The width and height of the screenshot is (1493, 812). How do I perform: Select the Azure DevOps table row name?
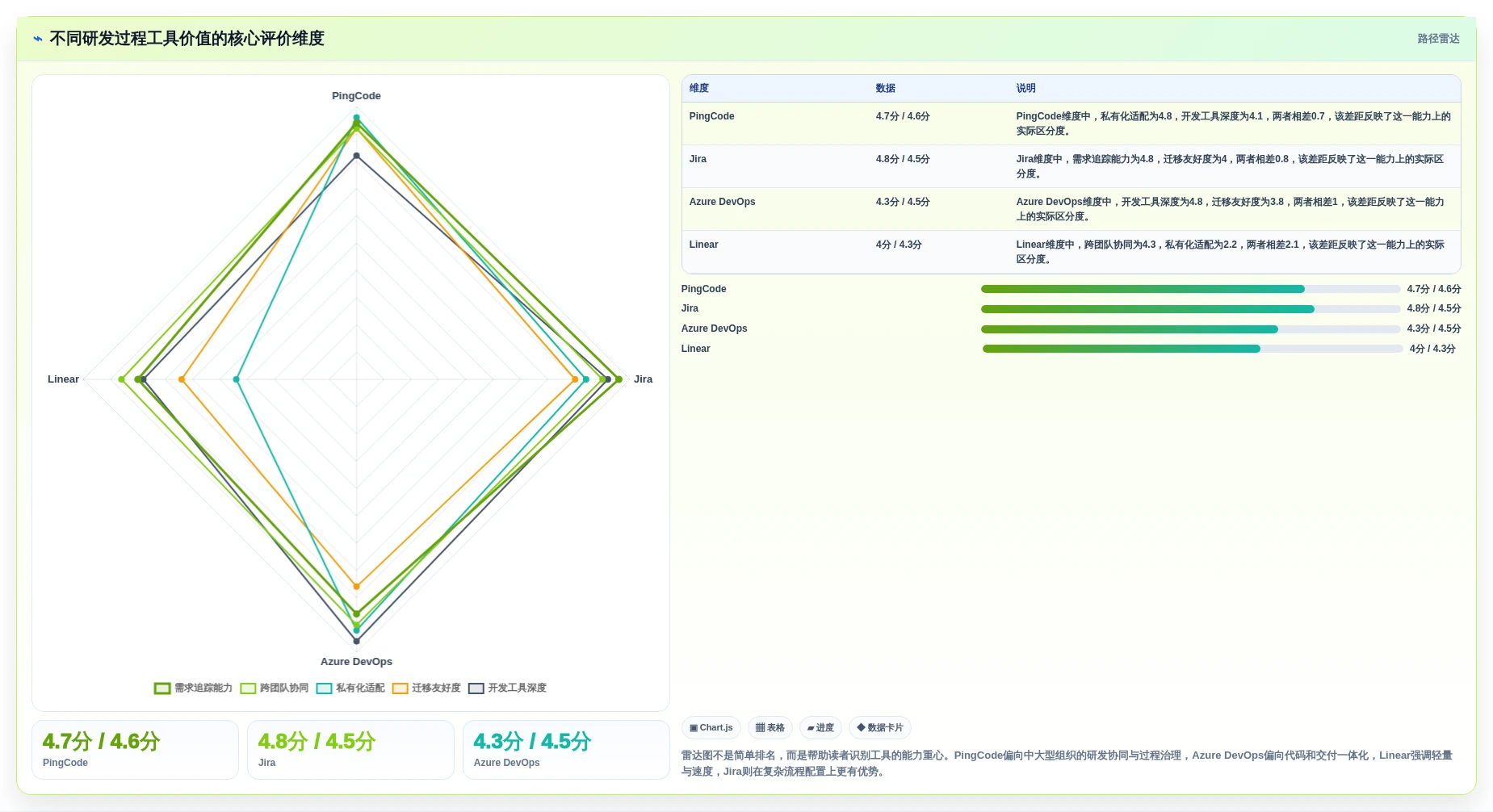tap(722, 202)
